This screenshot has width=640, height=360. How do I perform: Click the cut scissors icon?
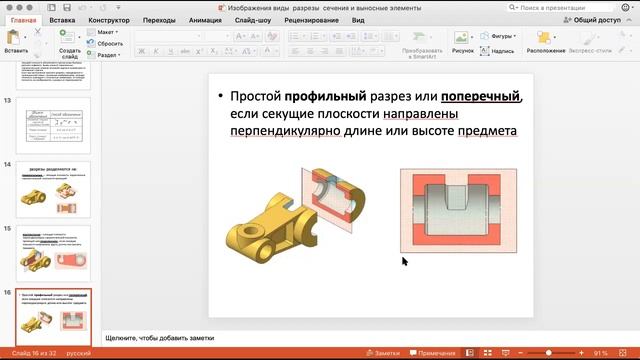tap(38, 32)
